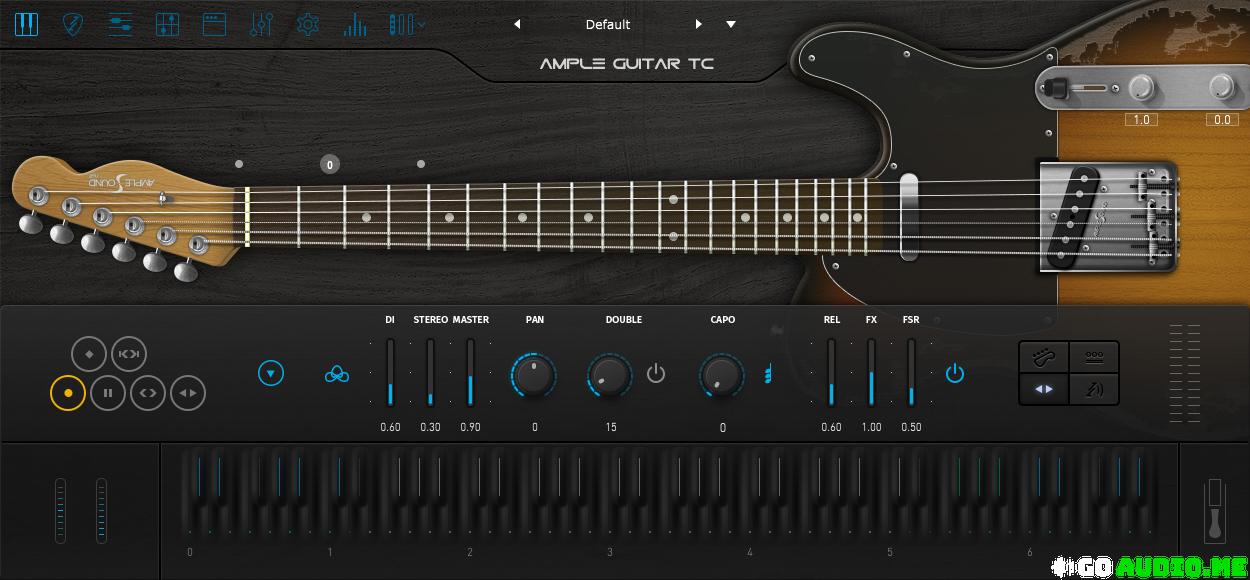The height and width of the screenshot is (580, 1250).
Task: Click the octave 3 label below keyboard
Action: coord(610,552)
